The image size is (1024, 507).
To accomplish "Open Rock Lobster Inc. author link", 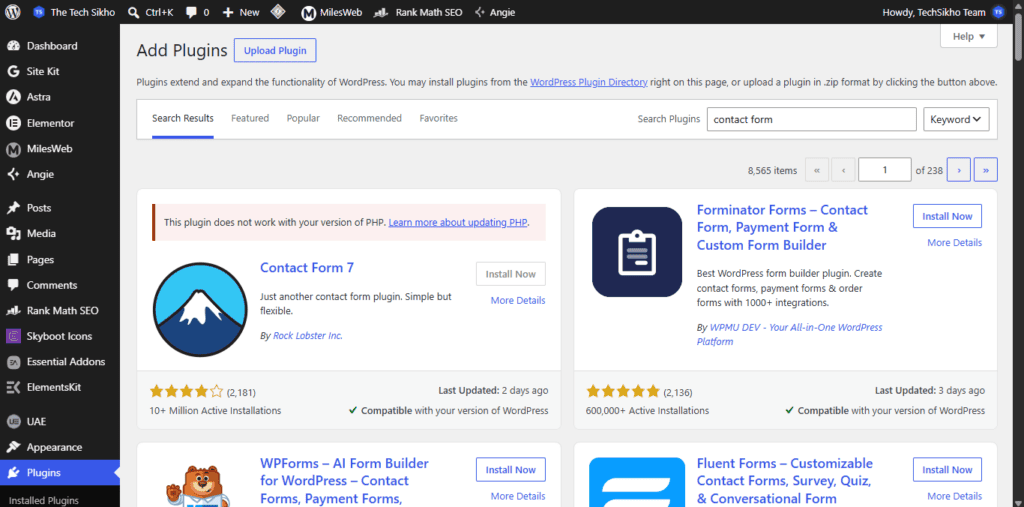I will [x=308, y=336].
